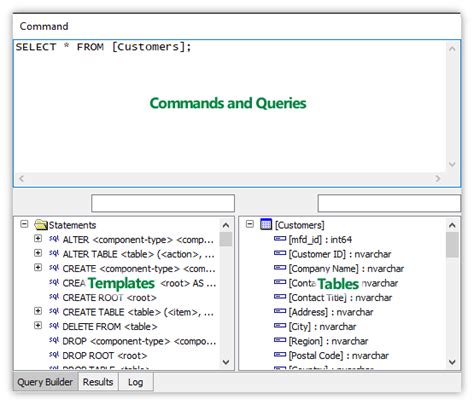Click the templates filter box

coord(163,203)
